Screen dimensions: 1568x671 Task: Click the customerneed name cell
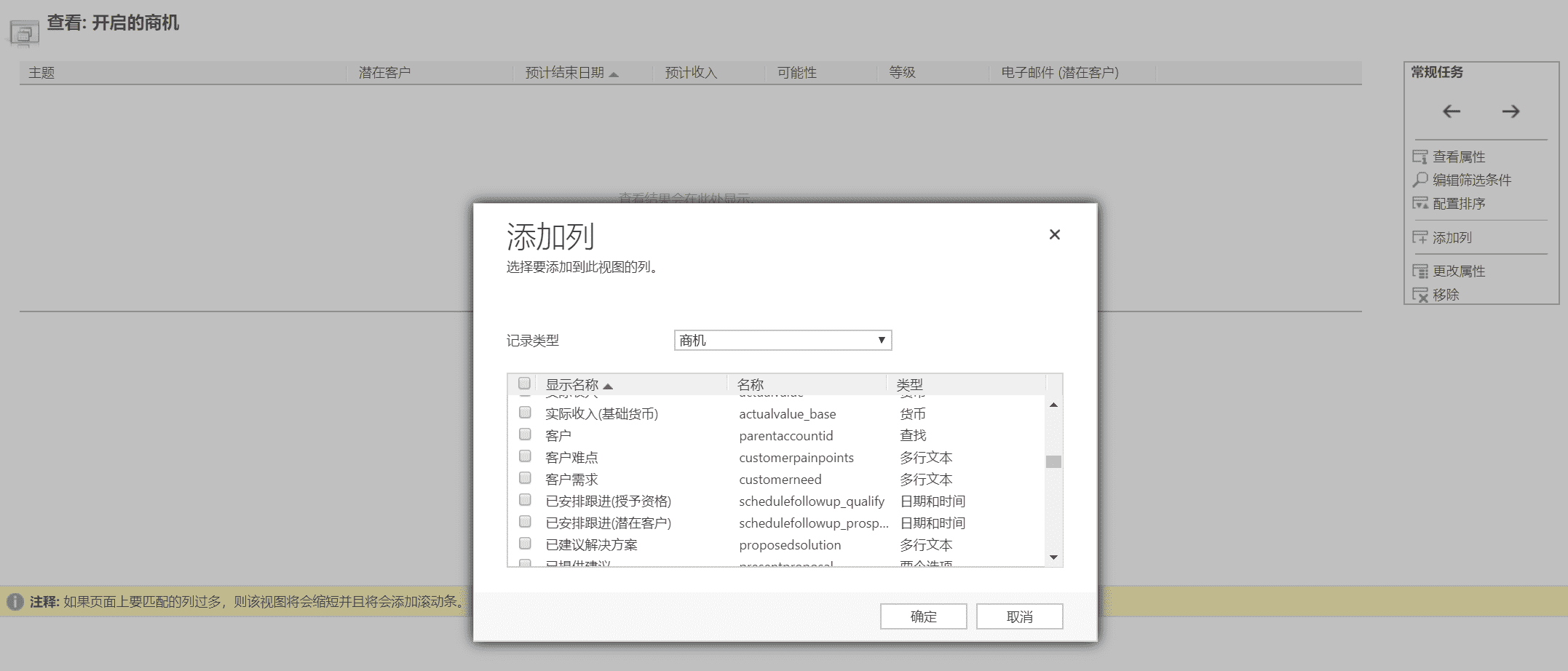(x=780, y=480)
